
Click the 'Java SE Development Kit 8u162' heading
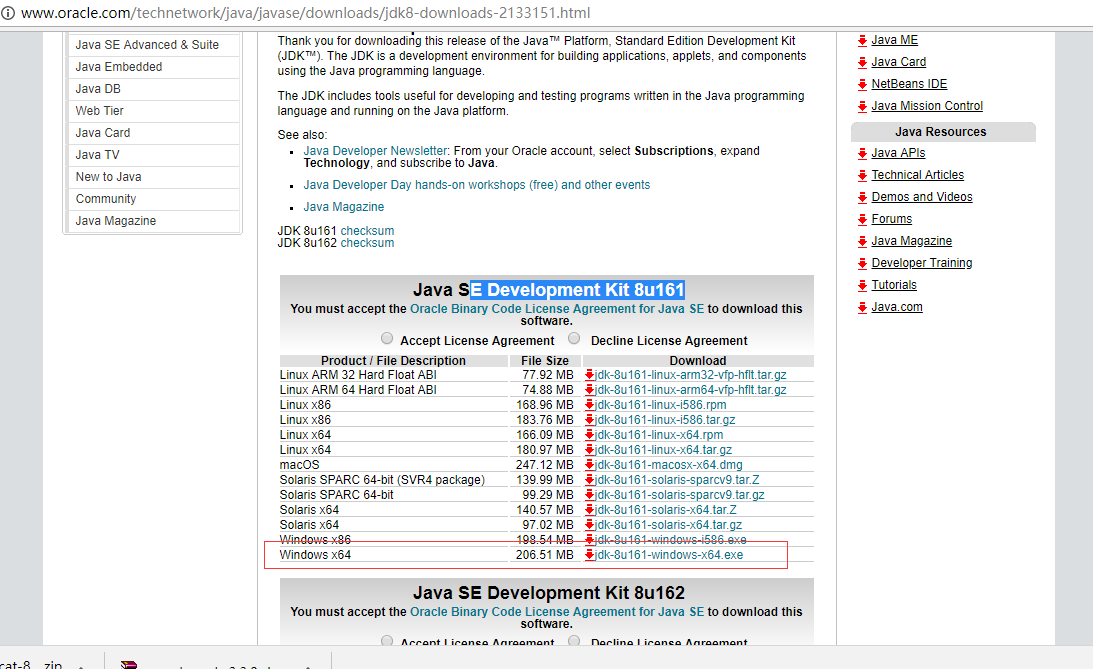(x=549, y=593)
